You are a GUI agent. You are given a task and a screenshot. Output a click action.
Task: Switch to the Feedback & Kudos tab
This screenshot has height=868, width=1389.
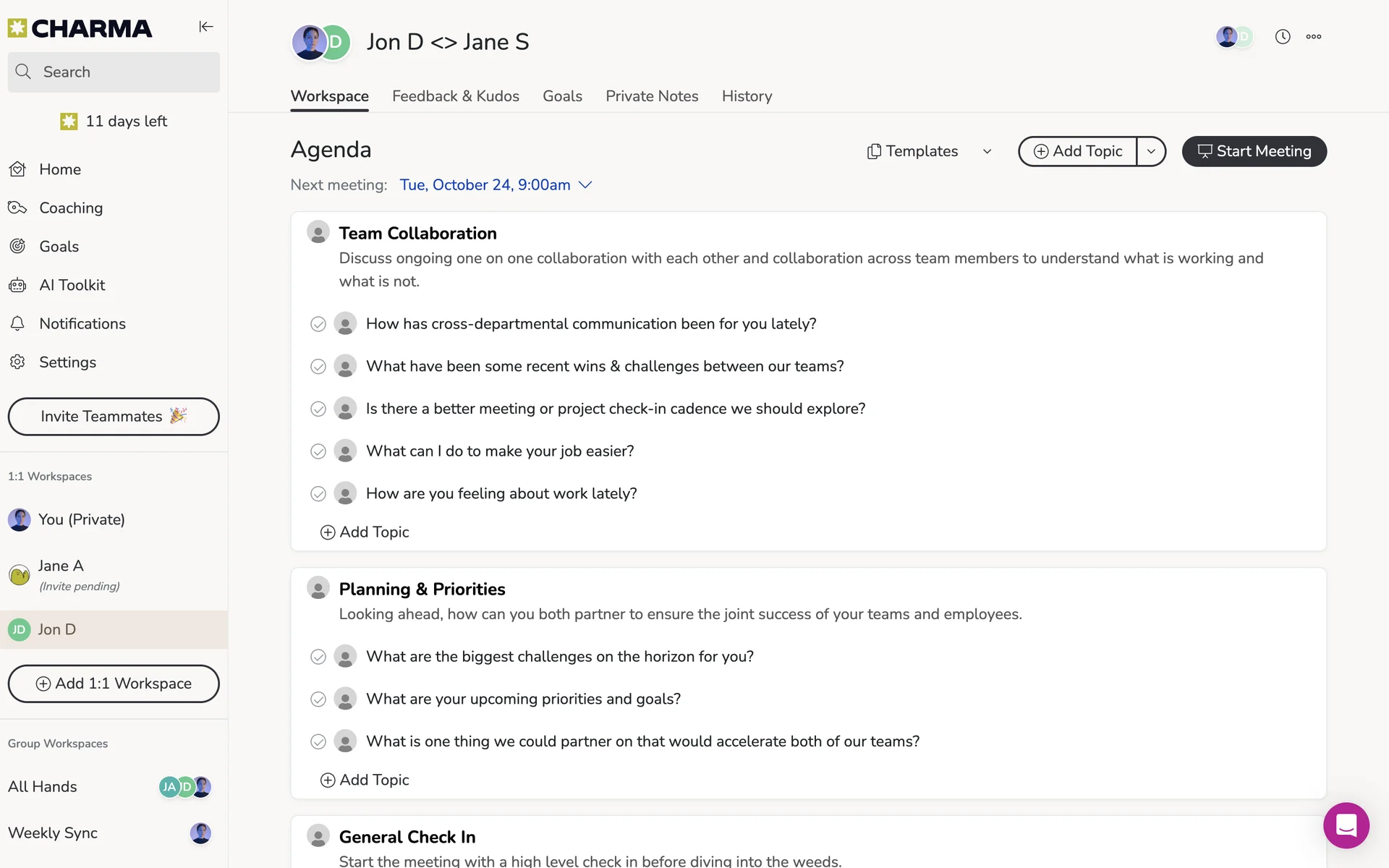(x=456, y=96)
